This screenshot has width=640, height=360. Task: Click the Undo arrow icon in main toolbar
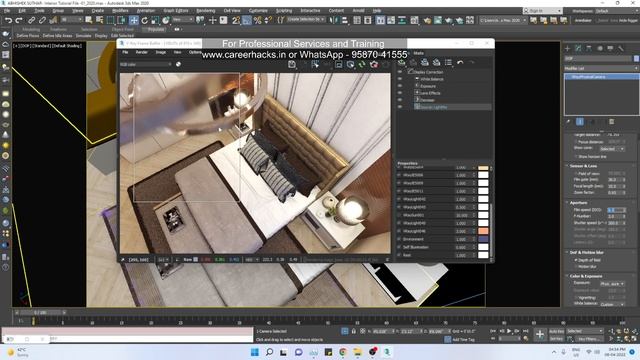click(8, 20)
